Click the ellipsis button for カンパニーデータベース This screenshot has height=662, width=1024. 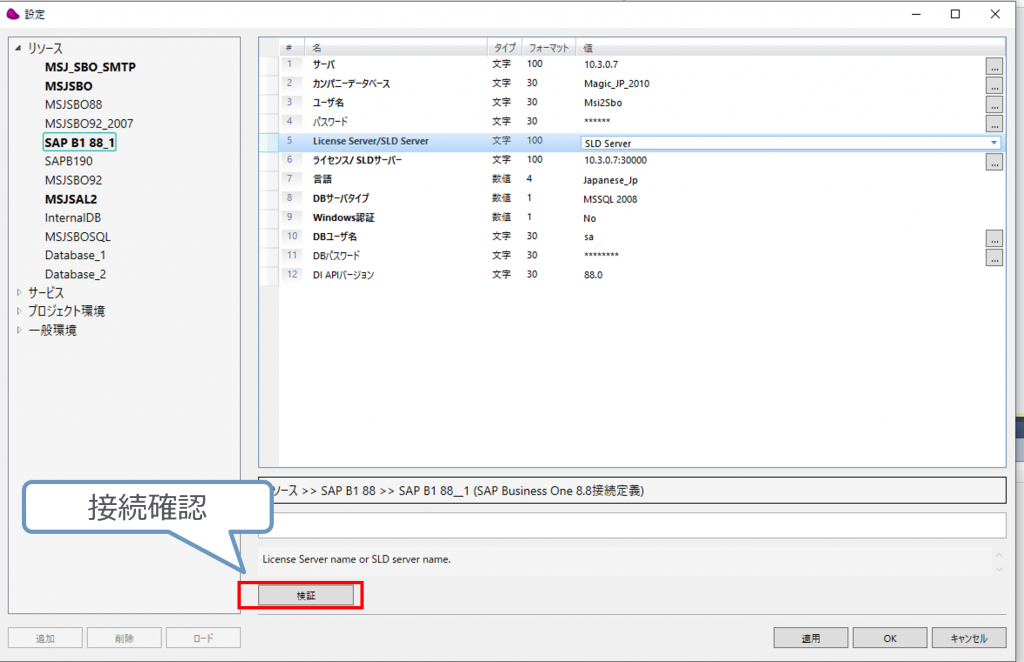pyautogui.click(x=993, y=84)
